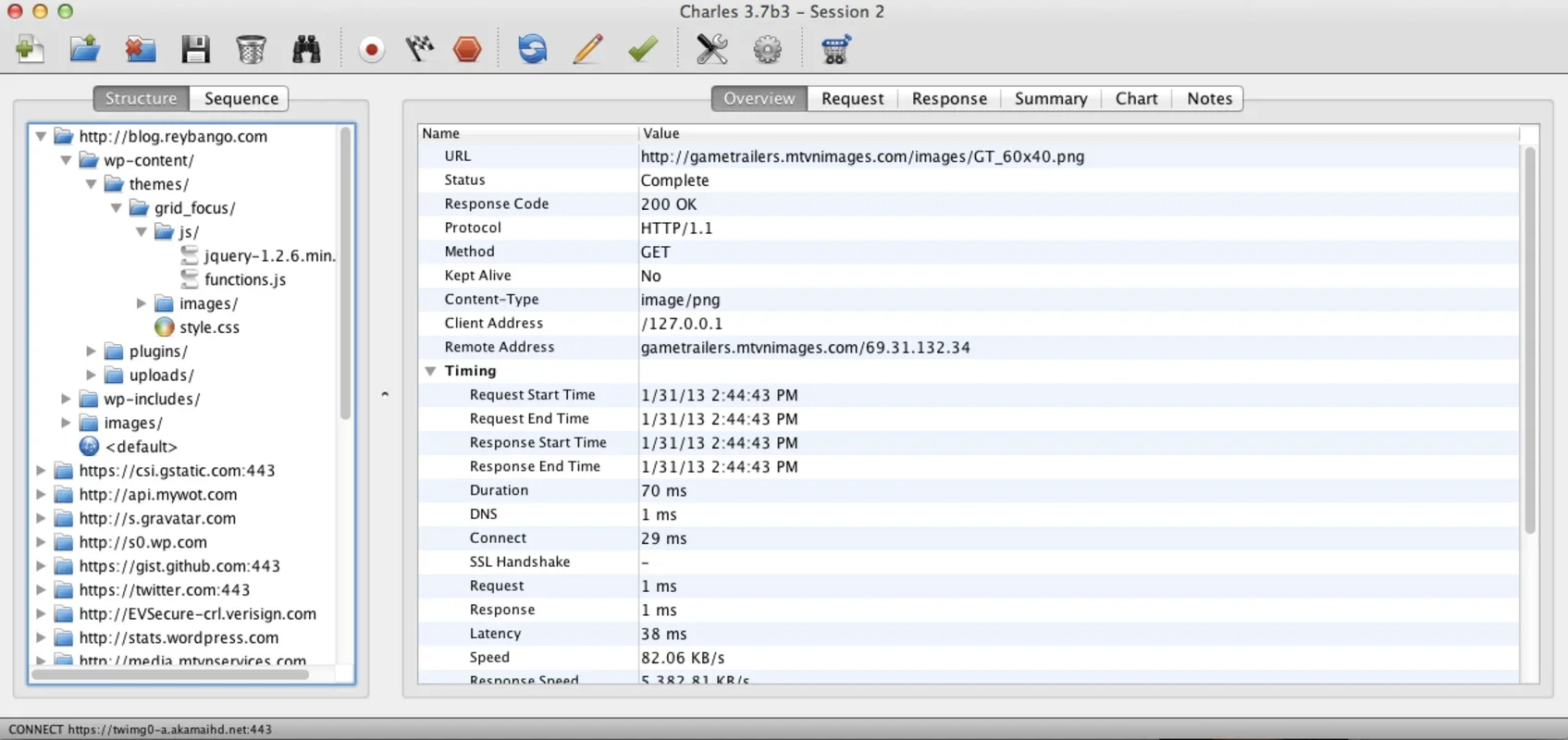
Task: Validate the response with the green checkmark icon
Action: coord(643,49)
